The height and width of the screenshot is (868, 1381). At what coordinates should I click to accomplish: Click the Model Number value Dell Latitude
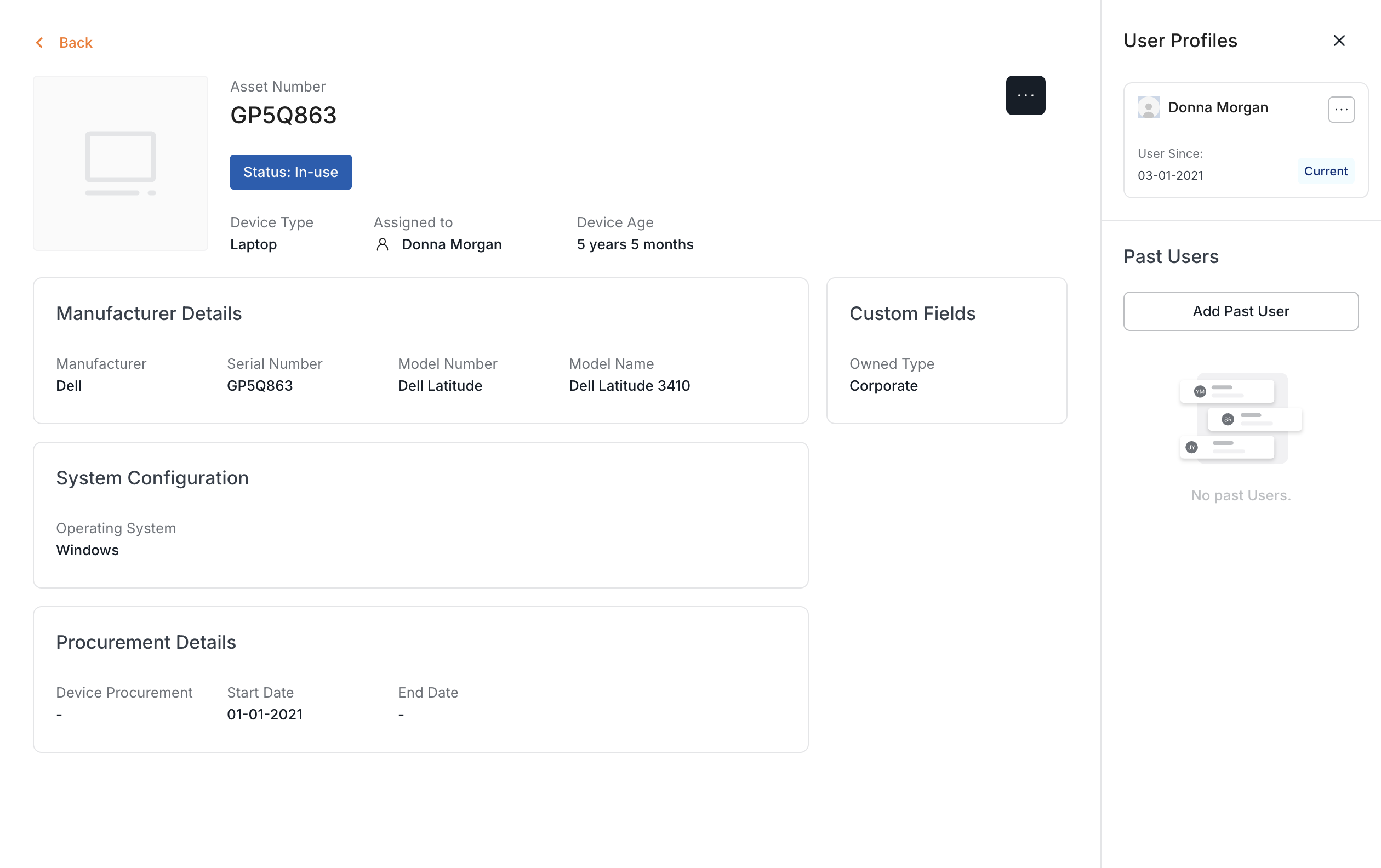(440, 386)
